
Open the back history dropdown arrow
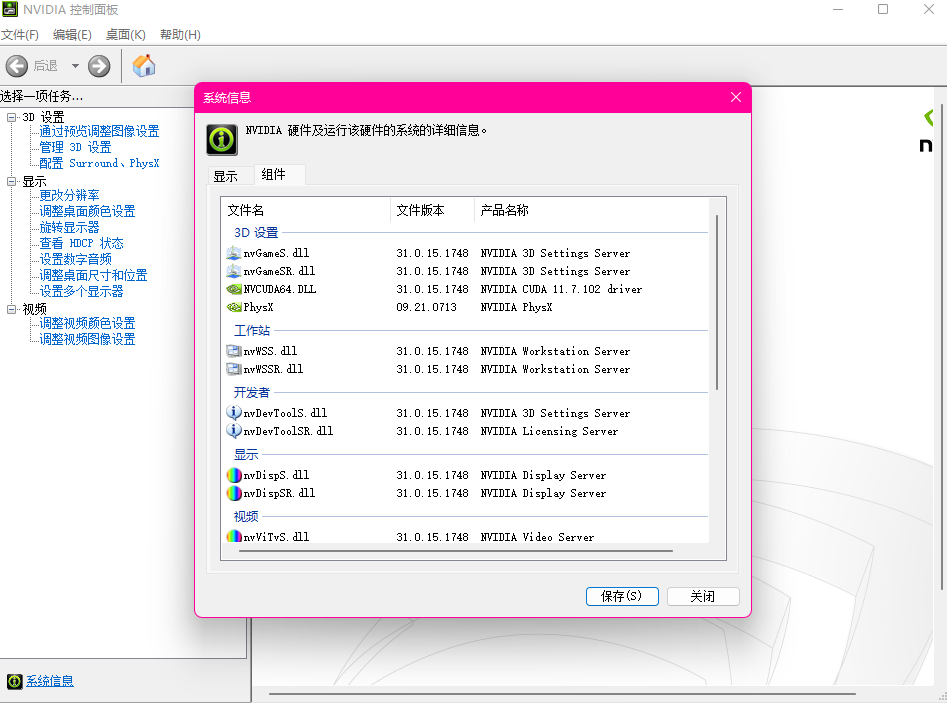pos(75,66)
